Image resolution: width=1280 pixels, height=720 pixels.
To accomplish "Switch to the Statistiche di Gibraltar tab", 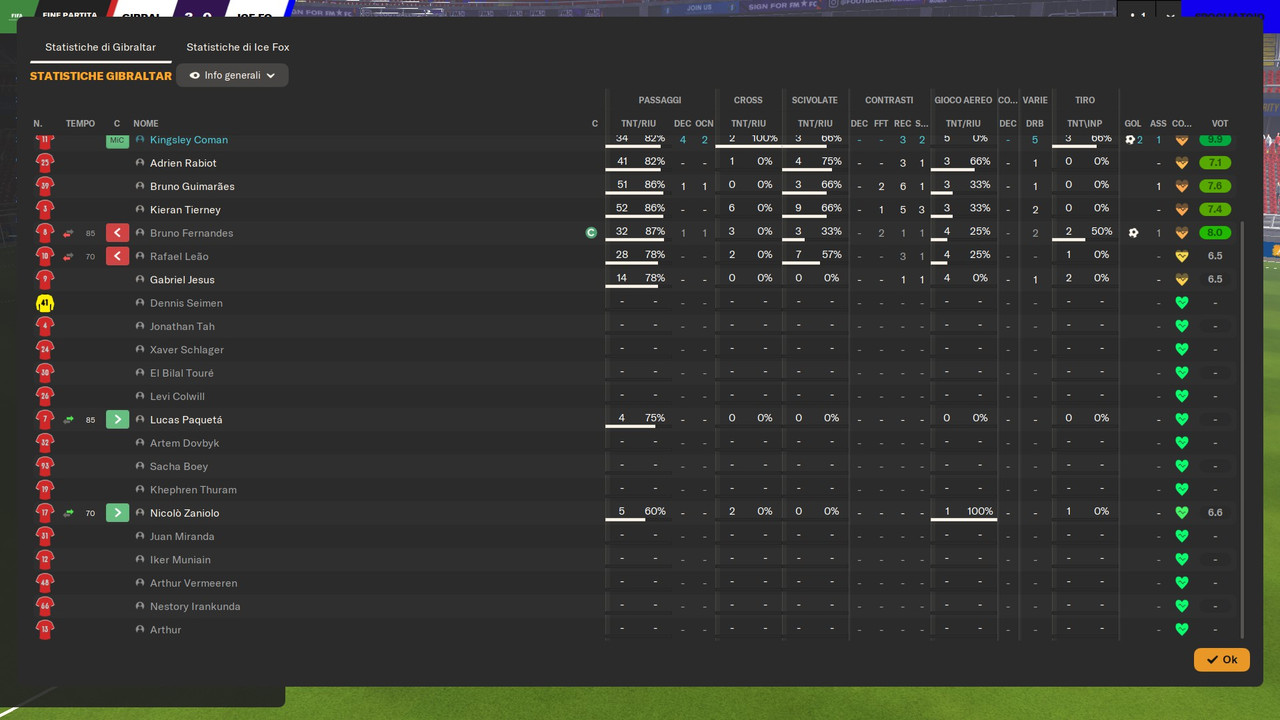I will click(100, 47).
